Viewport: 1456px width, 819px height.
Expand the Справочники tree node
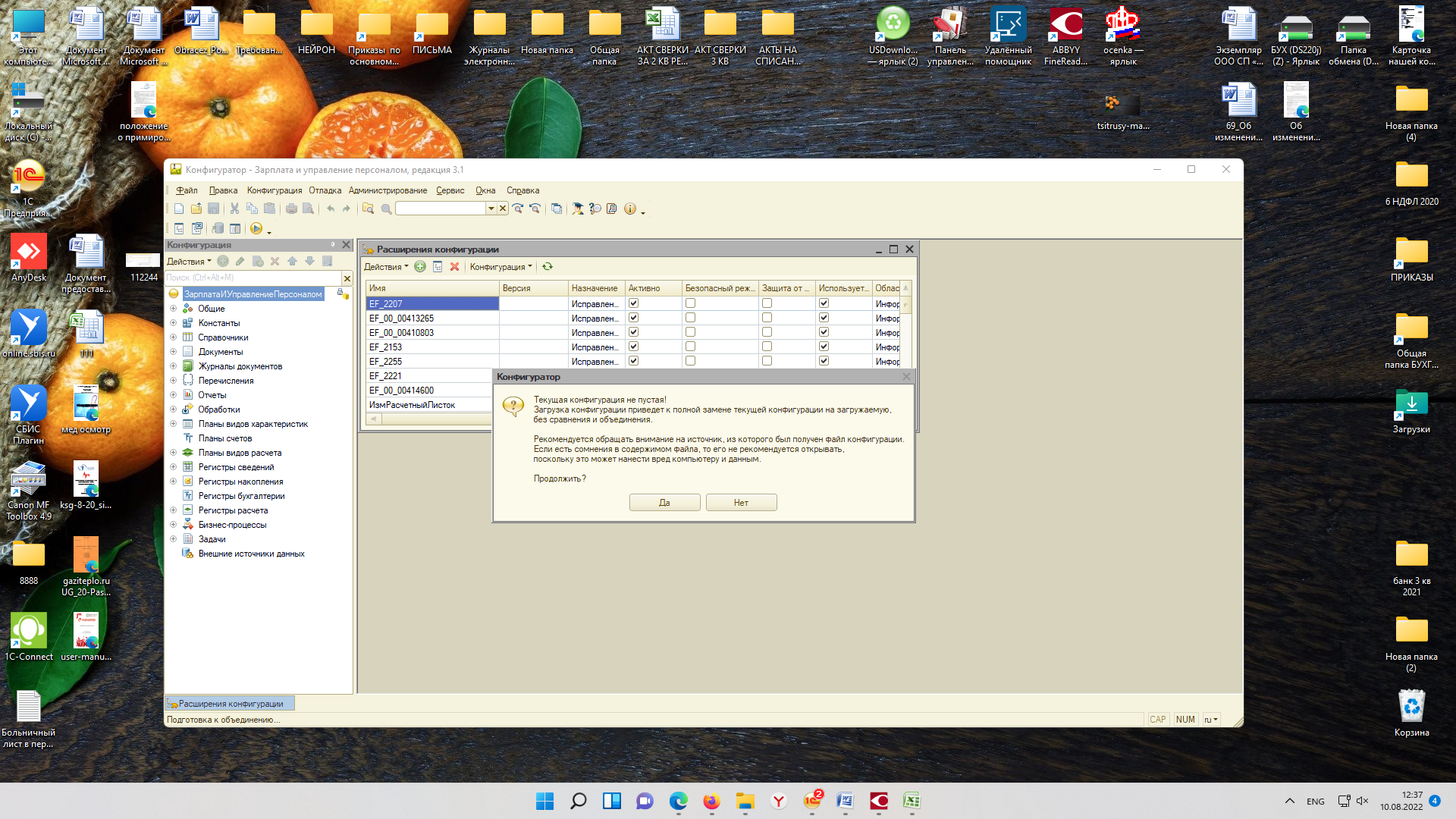[x=173, y=337]
